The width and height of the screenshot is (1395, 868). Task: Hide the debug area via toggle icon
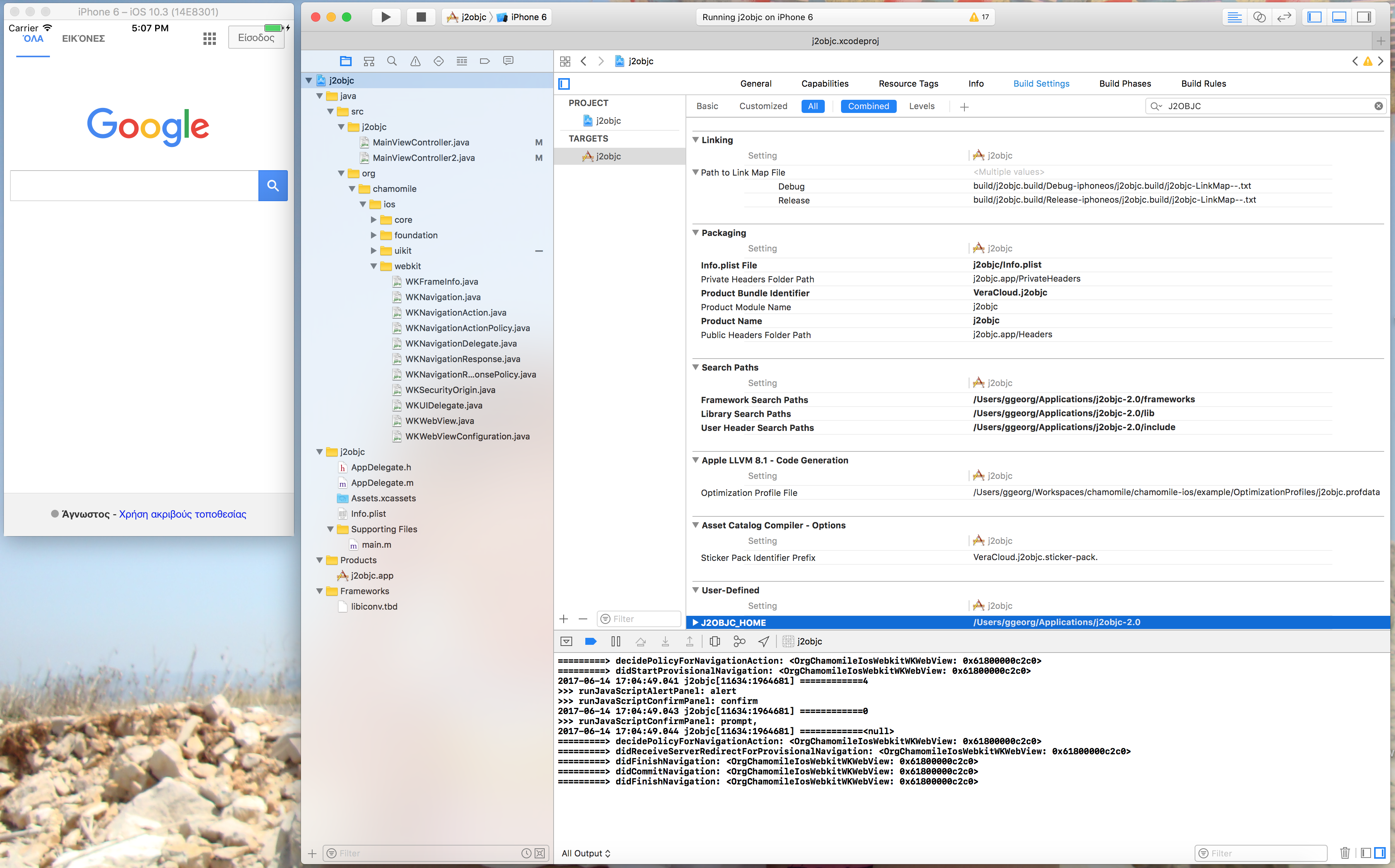pyautogui.click(x=566, y=641)
